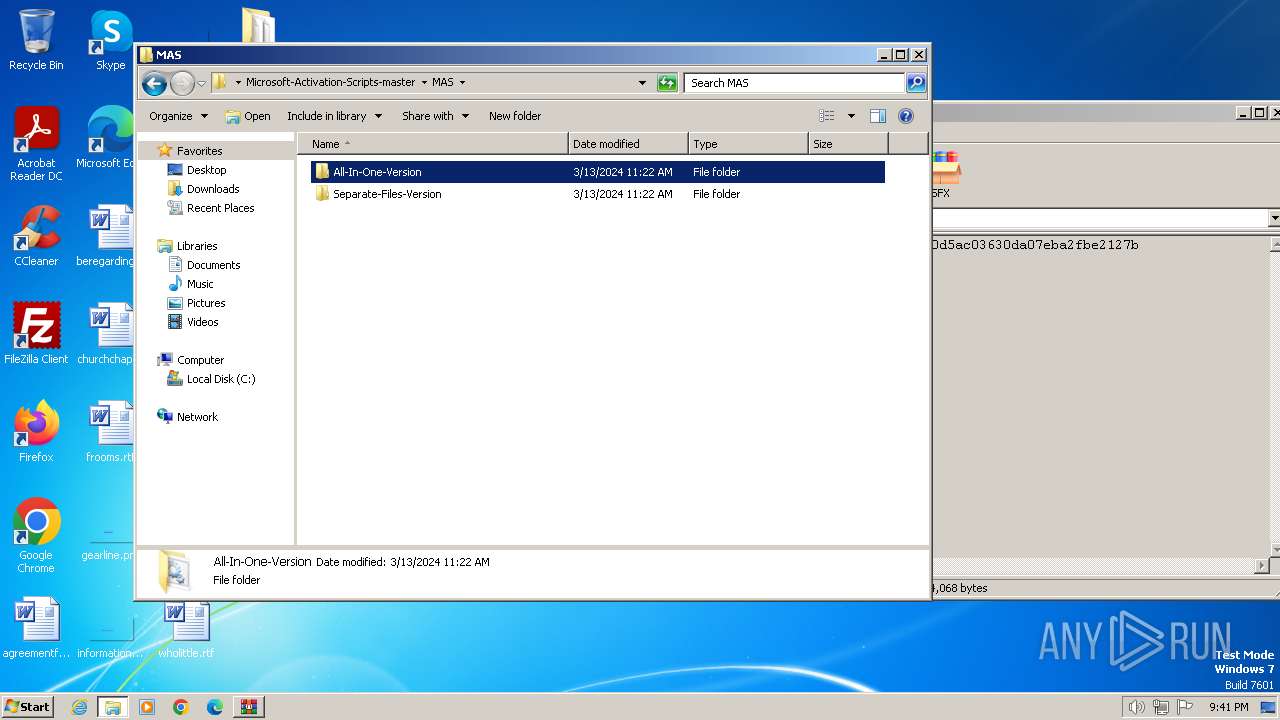Open the Include in library menu

[334, 116]
